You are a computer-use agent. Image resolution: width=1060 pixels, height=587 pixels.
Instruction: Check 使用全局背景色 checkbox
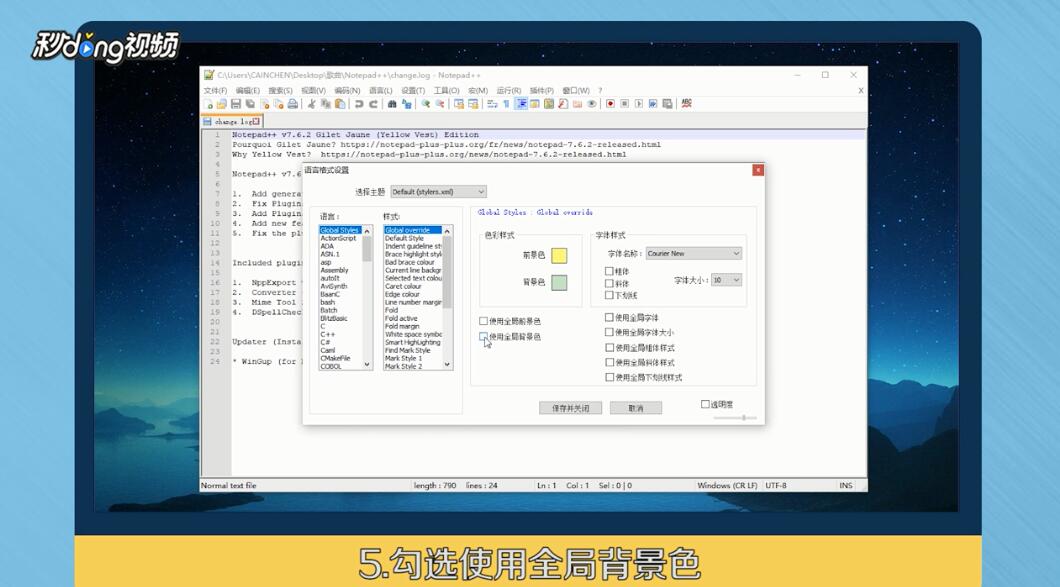pyautogui.click(x=483, y=336)
